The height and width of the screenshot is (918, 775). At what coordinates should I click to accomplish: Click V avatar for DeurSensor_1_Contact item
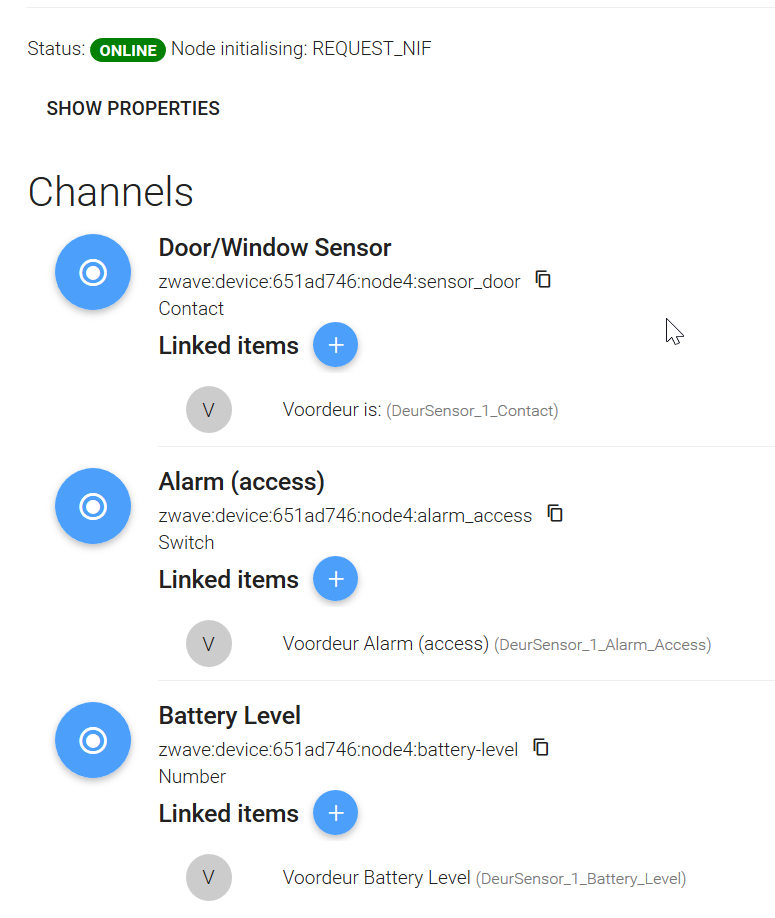pyautogui.click(x=209, y=410)
